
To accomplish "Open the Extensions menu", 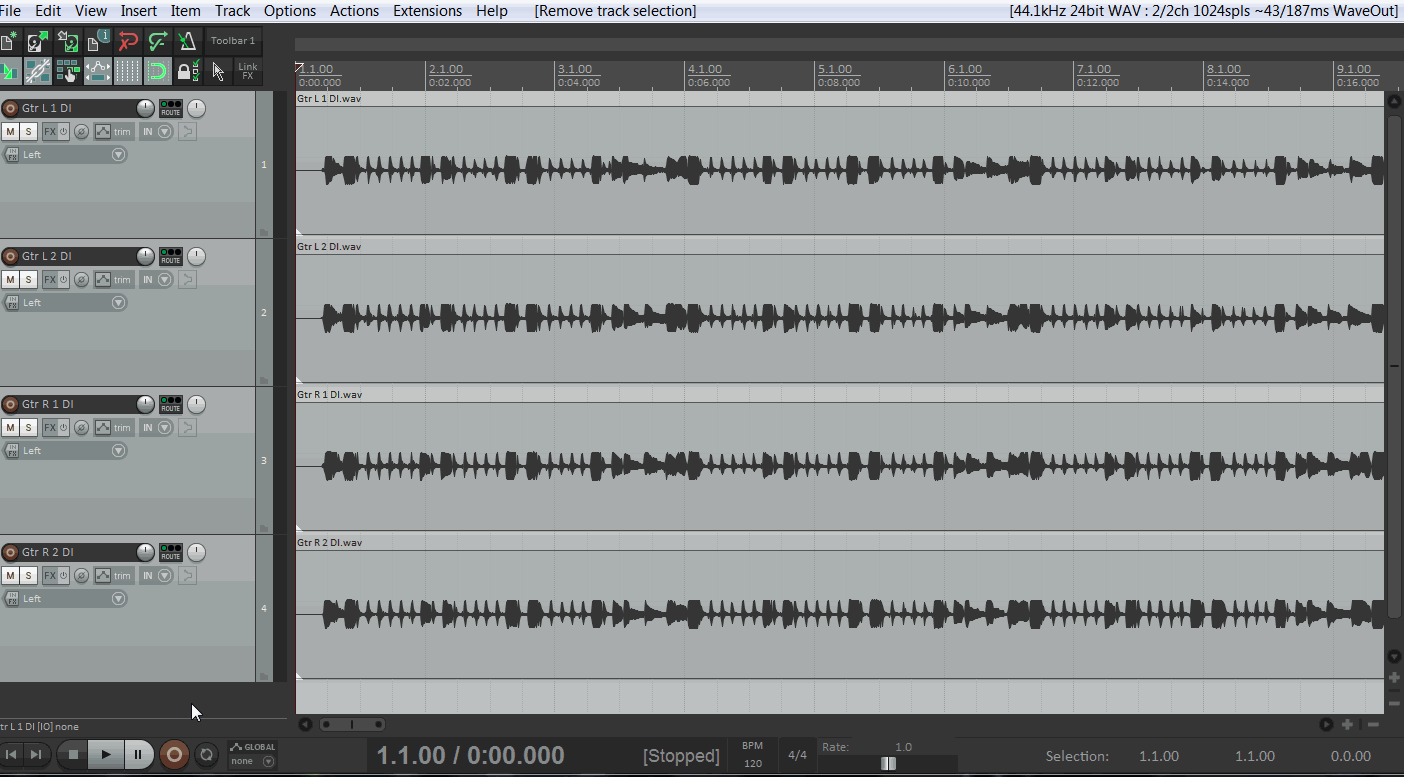I will coord(427,11).
